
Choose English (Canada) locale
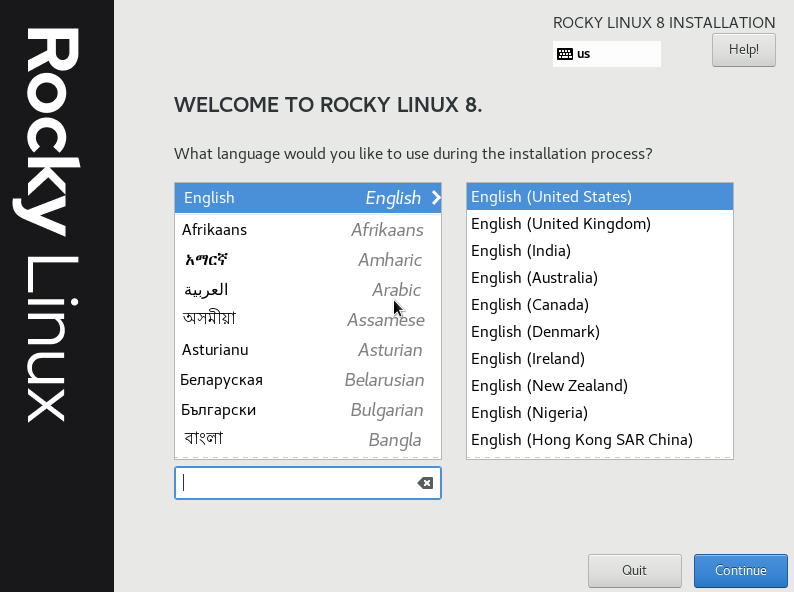600,304
